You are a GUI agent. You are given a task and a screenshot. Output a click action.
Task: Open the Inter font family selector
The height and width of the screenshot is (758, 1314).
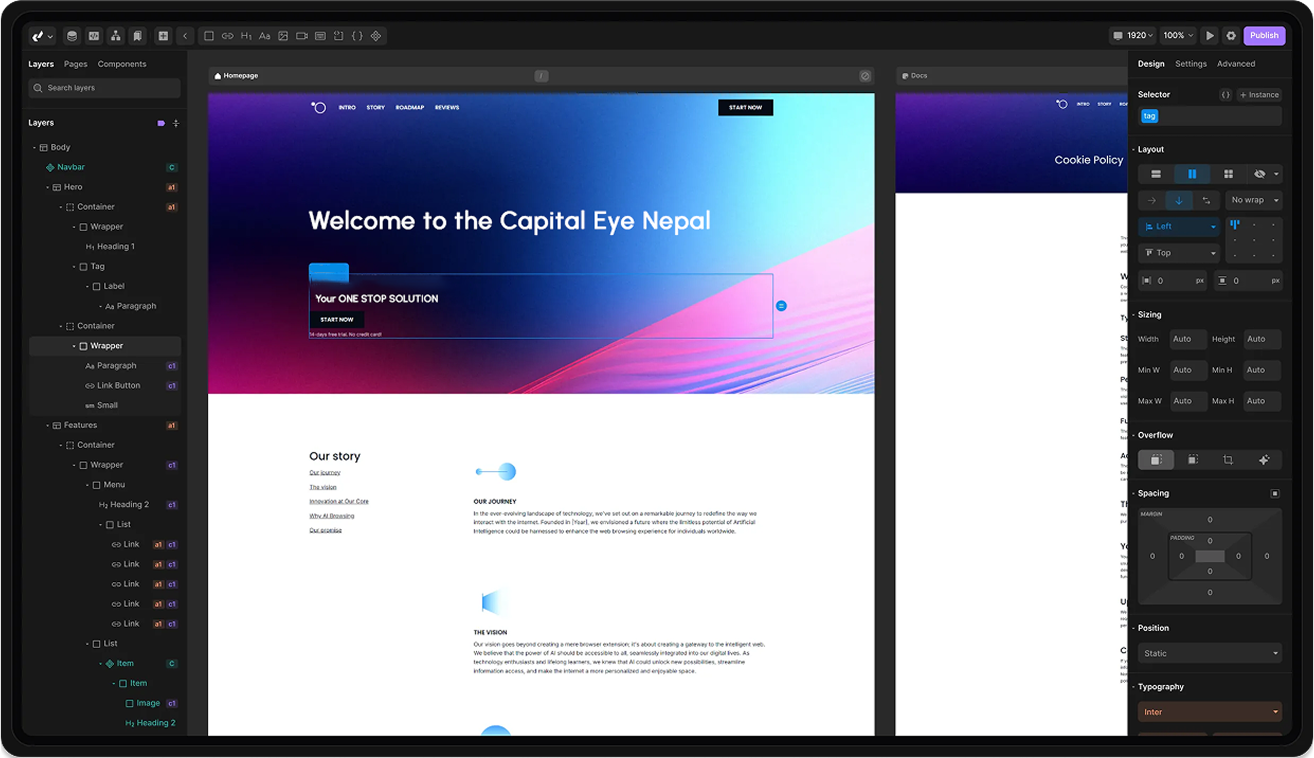[1210, 712]
